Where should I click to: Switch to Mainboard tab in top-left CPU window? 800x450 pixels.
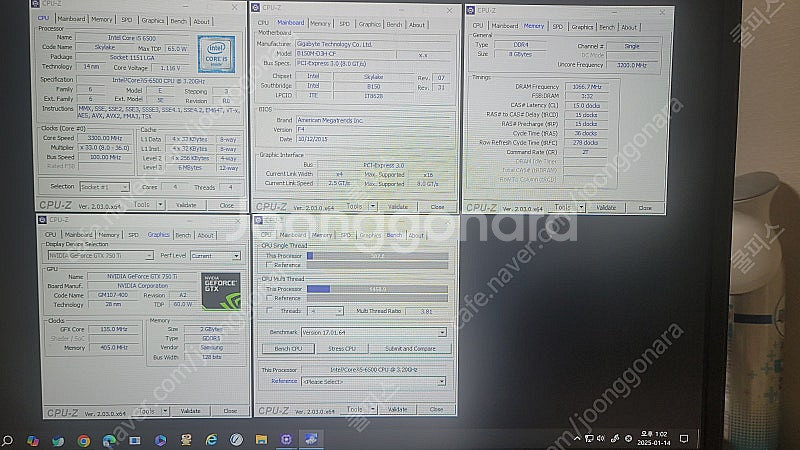pos(71,19)
